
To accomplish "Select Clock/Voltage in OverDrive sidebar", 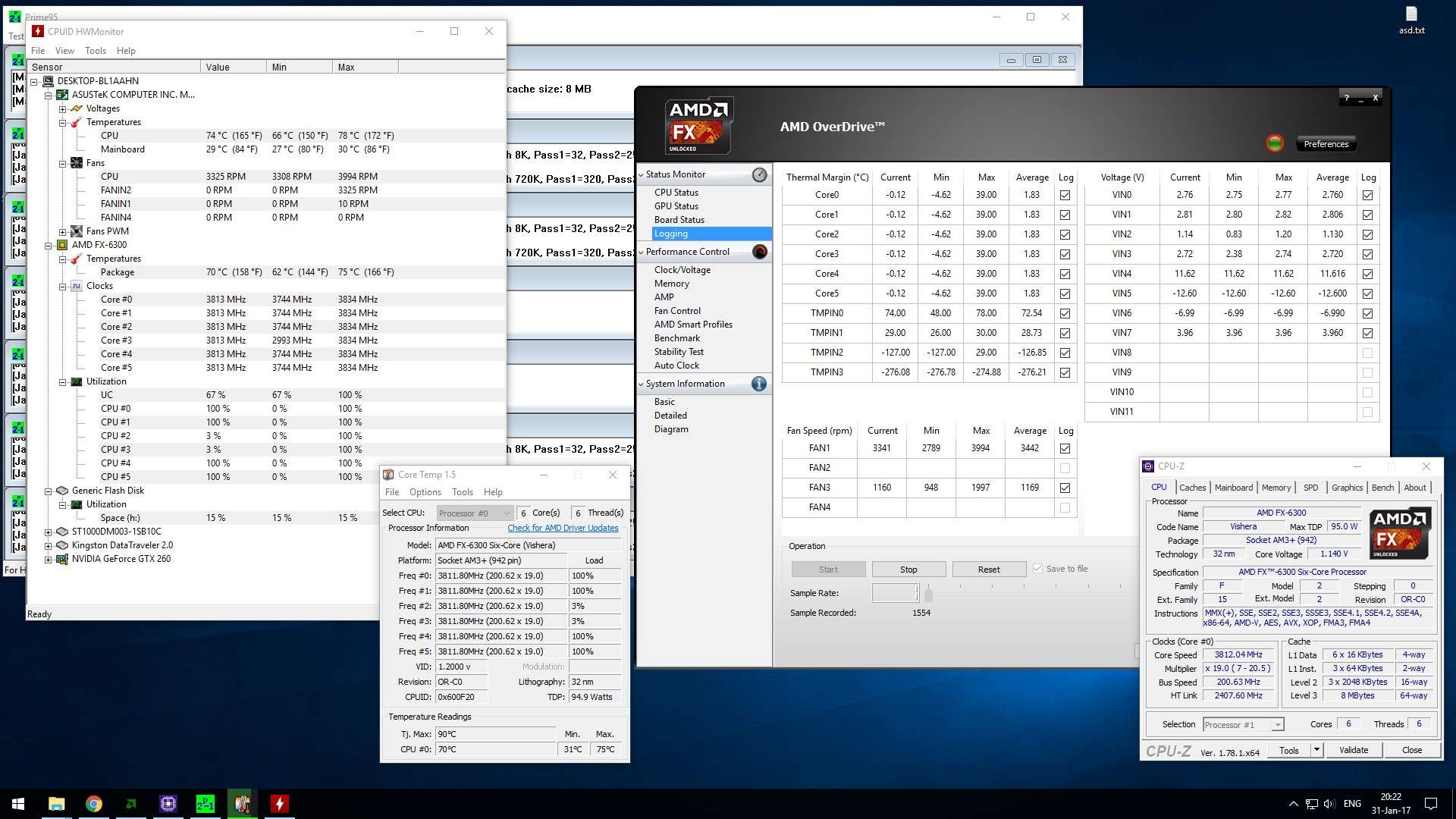I will pyautogui.click(x=682, y=270).
